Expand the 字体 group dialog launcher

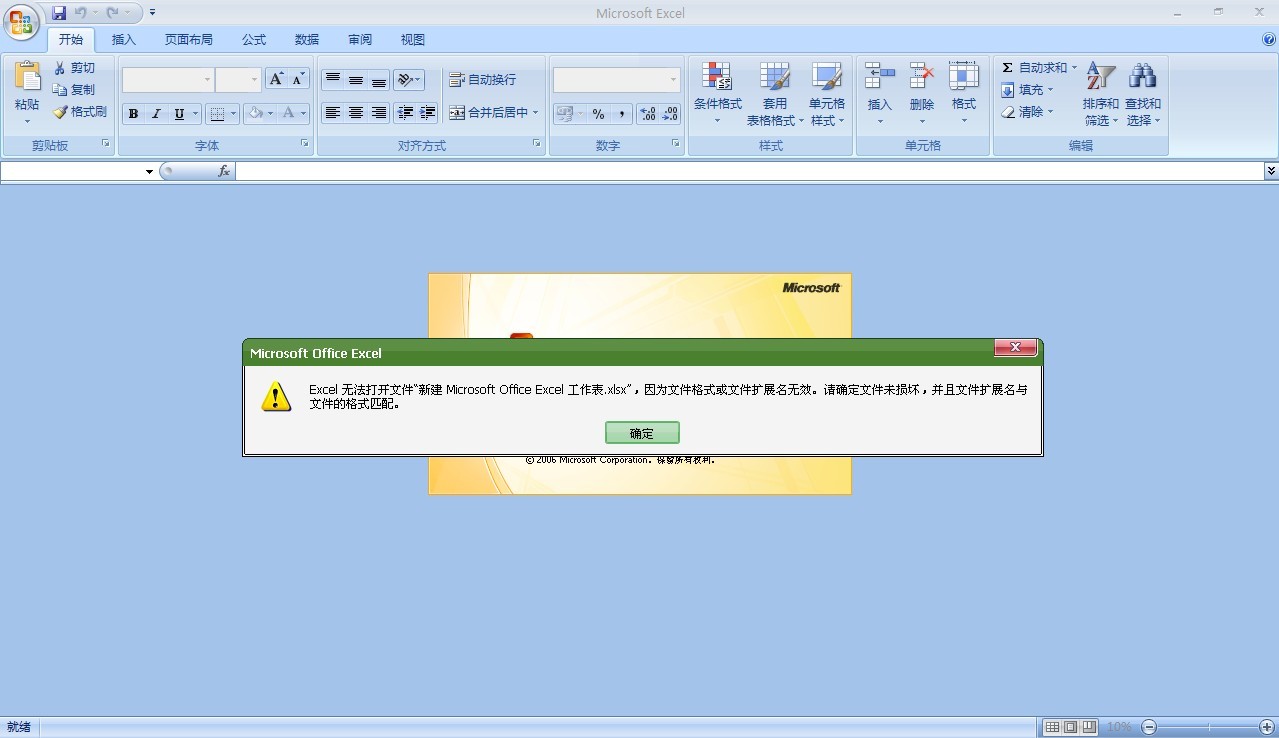pos(306,145)
